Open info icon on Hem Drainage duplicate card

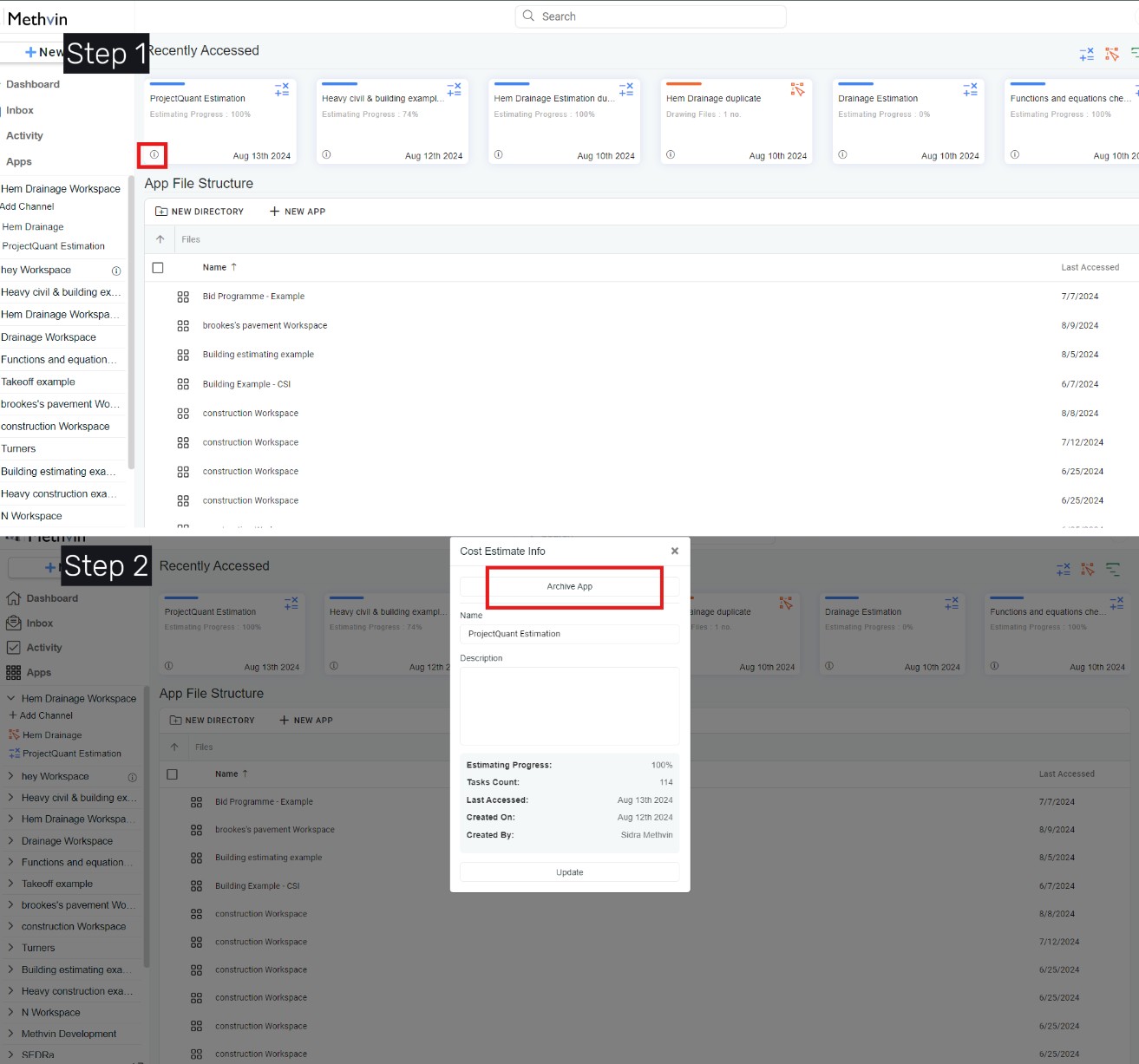click(x=670, y=154)
